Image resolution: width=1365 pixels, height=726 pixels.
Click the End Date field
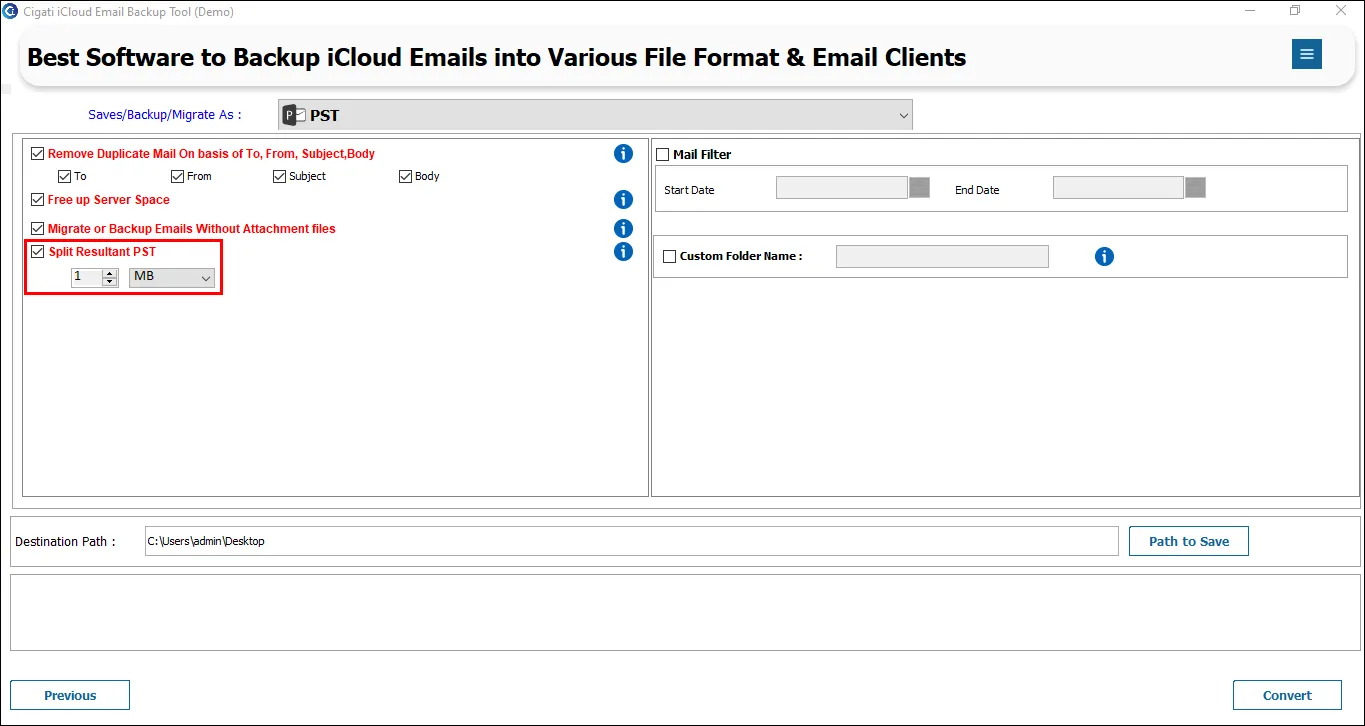click(x=1118, y=187)
